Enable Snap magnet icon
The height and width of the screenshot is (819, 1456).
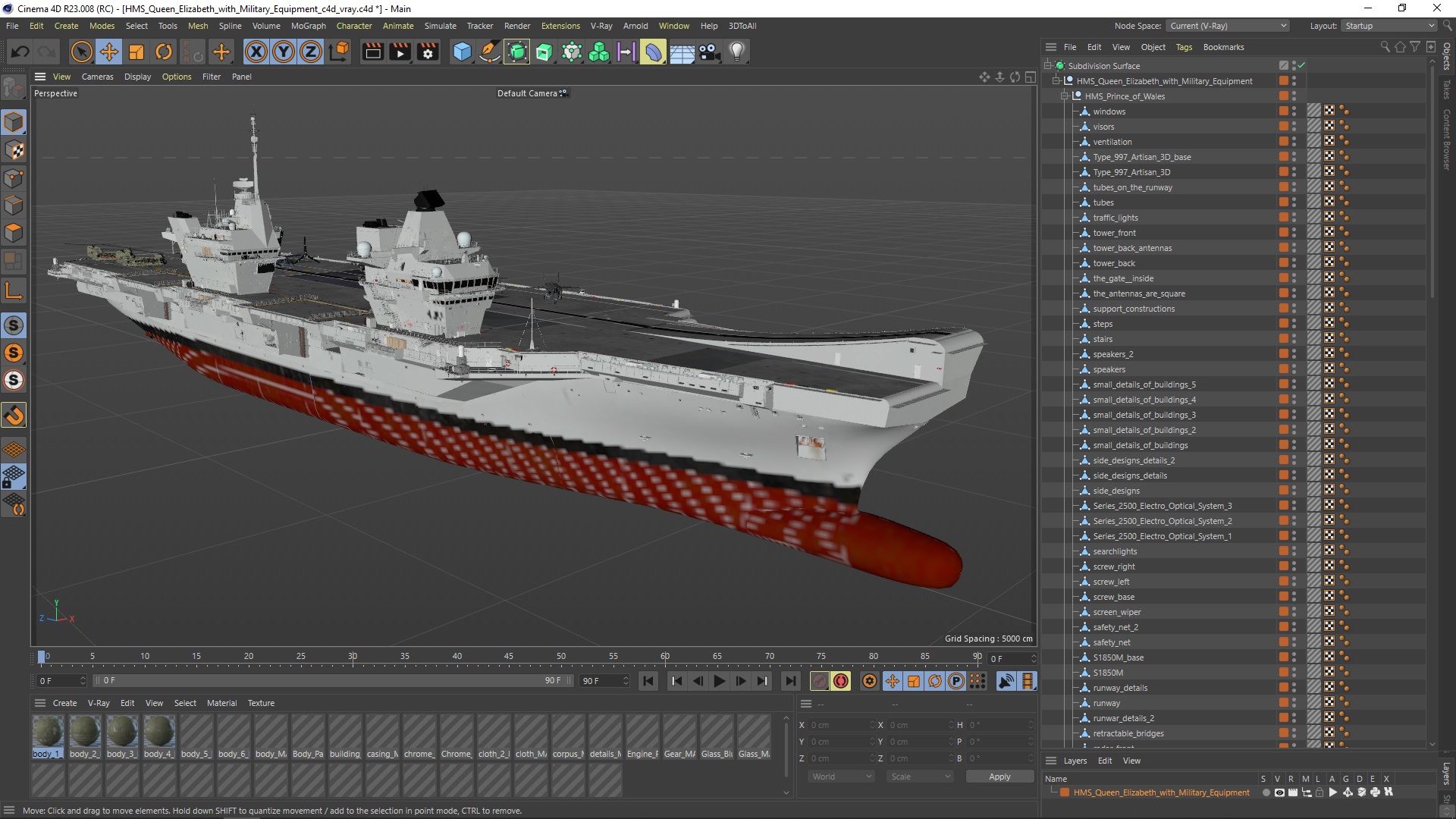(14, 415)
